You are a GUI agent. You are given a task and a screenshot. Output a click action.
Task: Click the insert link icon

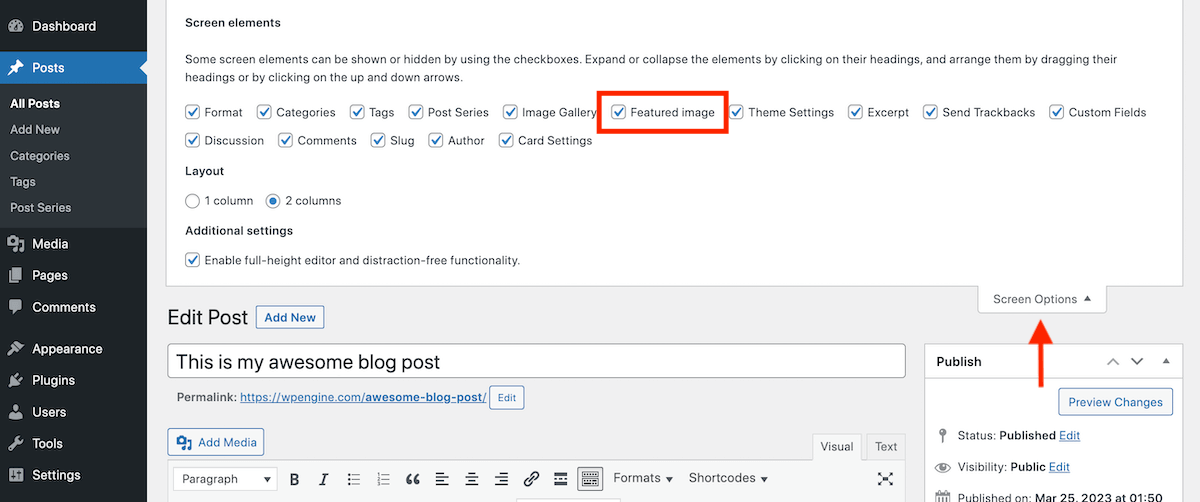point(532,479)
